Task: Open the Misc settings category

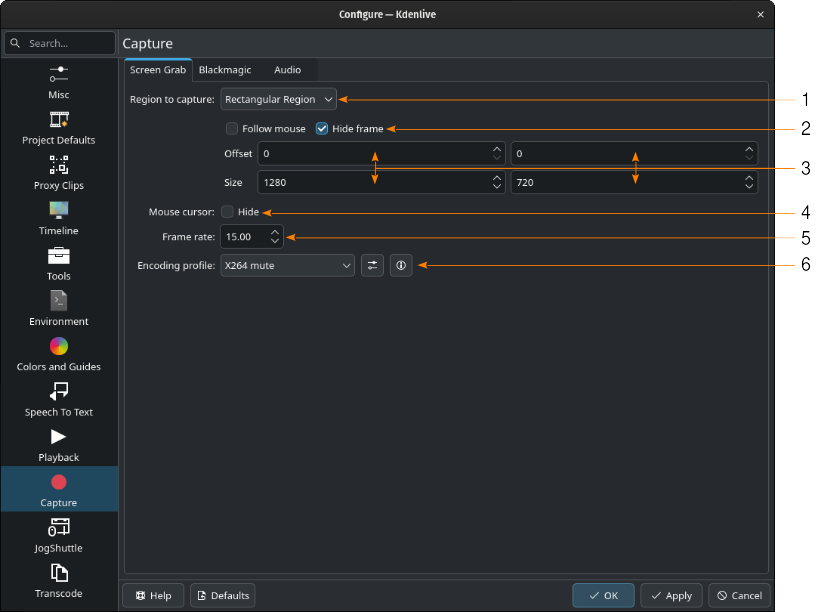Action: point(59,82)
